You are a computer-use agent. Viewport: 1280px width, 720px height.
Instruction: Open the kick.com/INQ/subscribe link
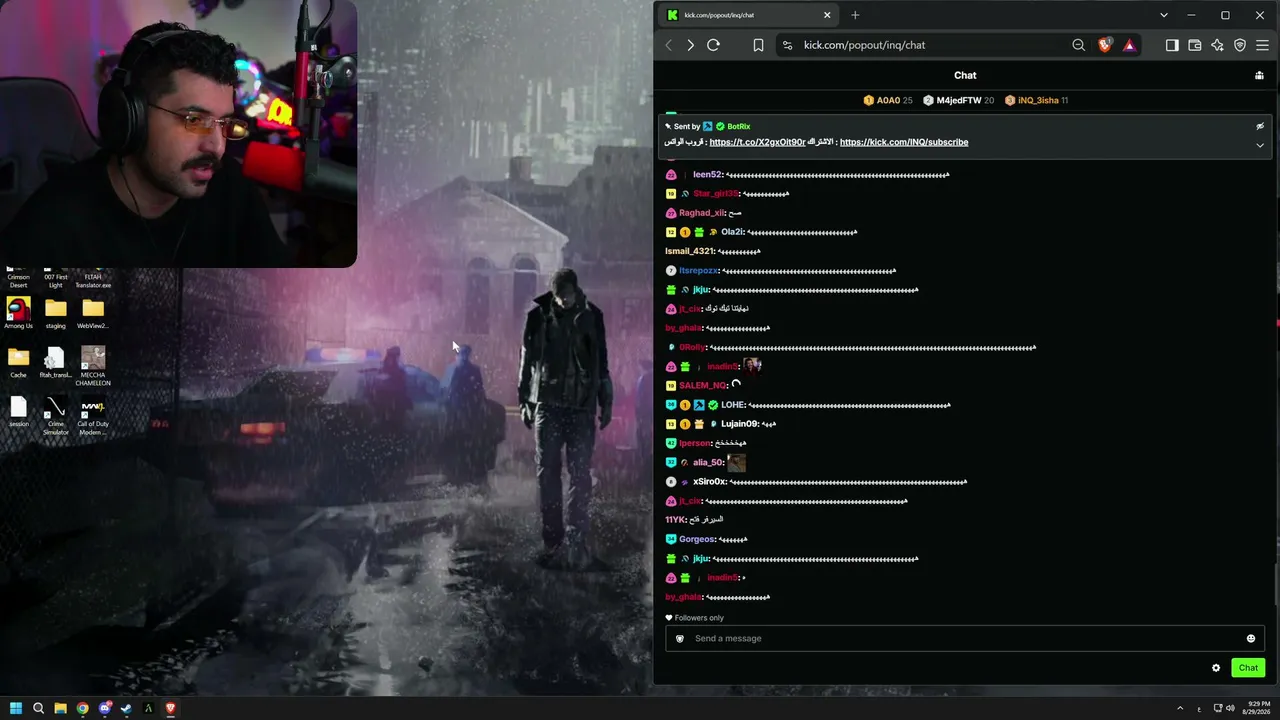(x=904, y=142)
